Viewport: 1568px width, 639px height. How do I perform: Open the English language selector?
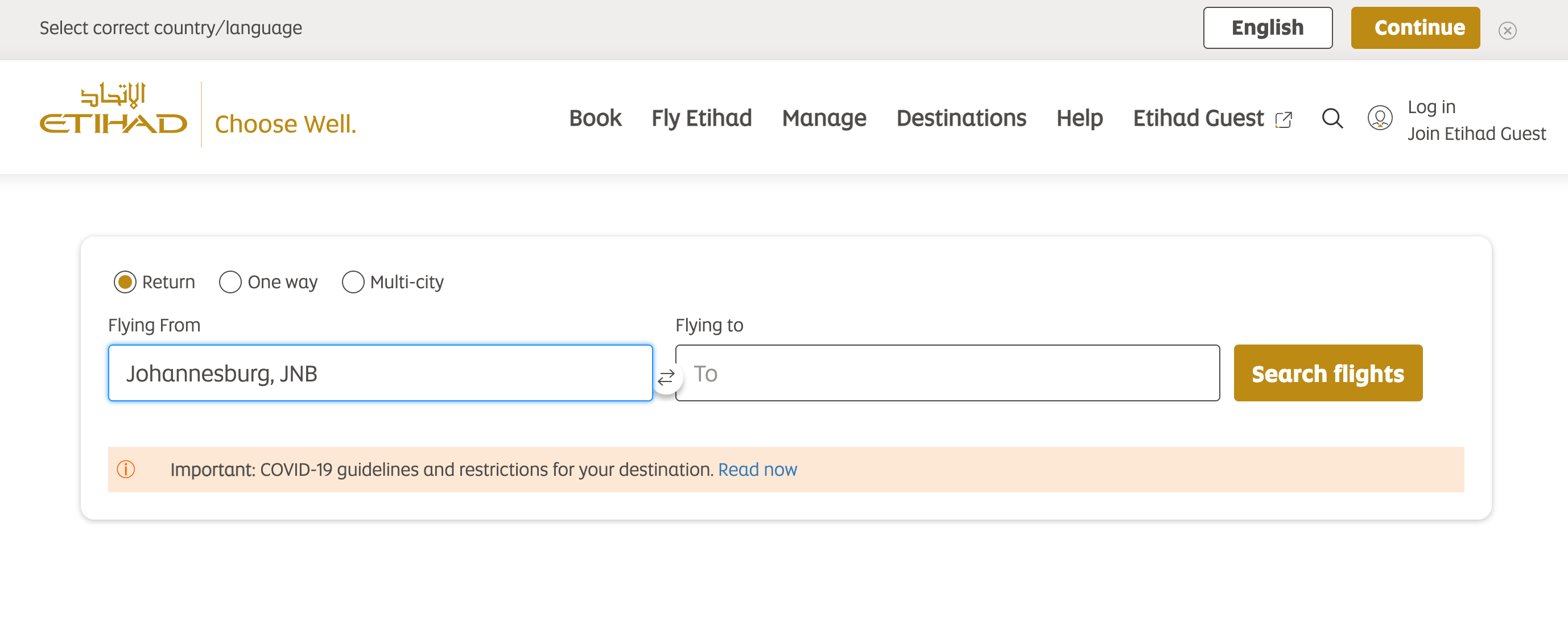coord(1267,28)
